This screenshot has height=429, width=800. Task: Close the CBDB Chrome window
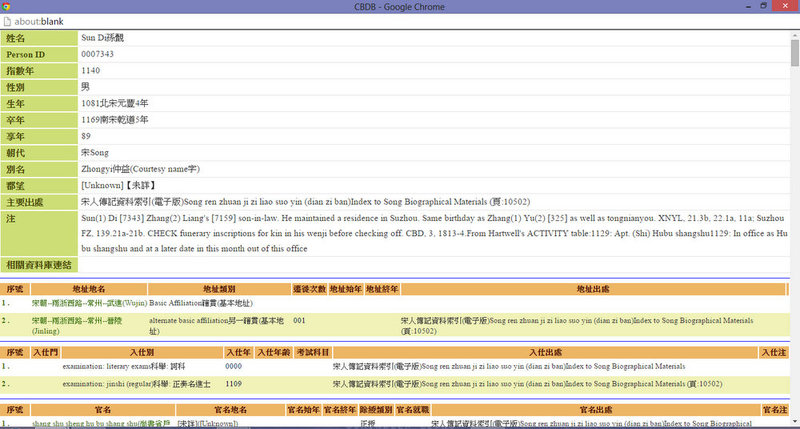785,6
